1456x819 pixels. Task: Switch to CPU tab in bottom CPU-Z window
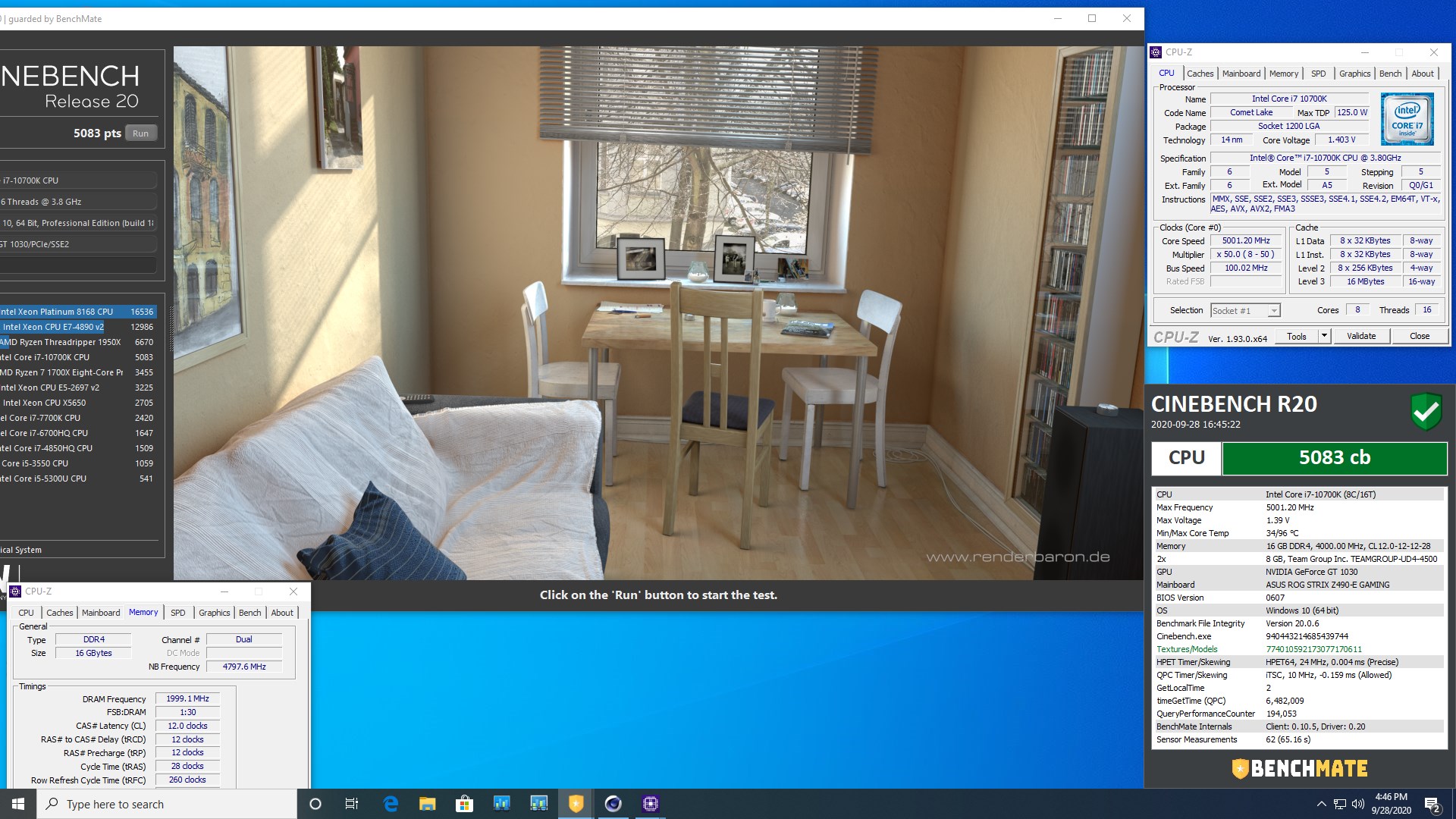(x=27, y=613)
